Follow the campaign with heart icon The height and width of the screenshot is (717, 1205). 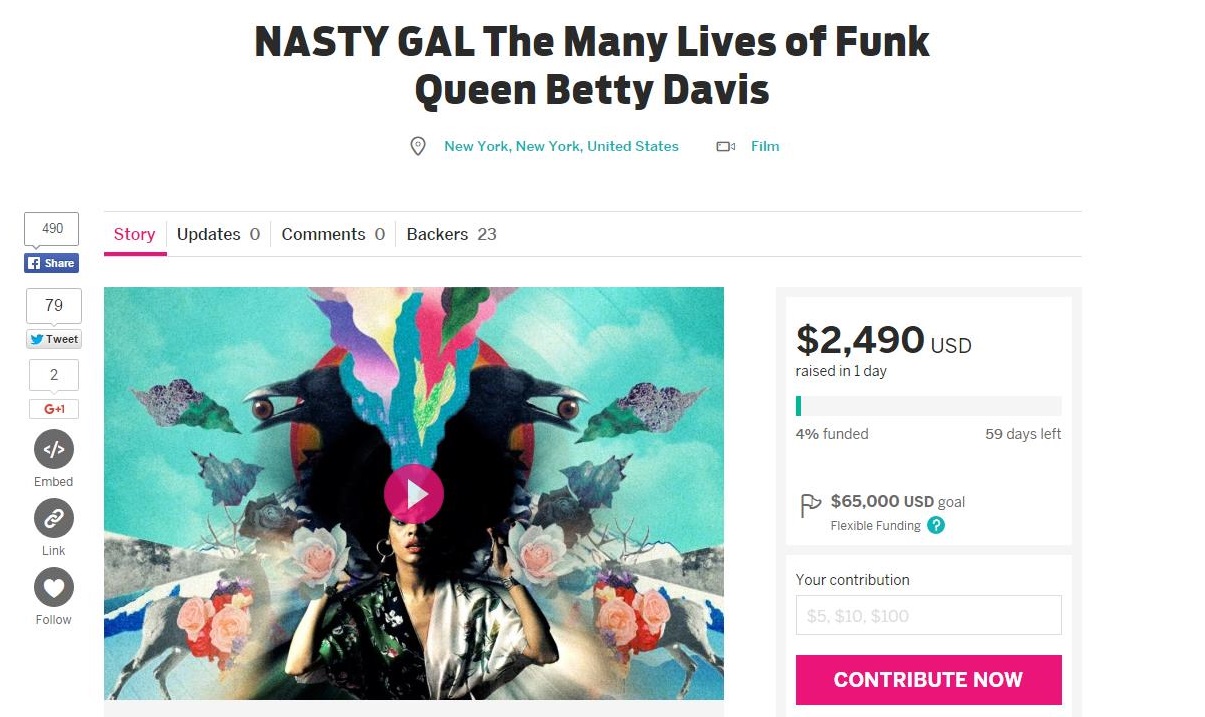(54, 587)
